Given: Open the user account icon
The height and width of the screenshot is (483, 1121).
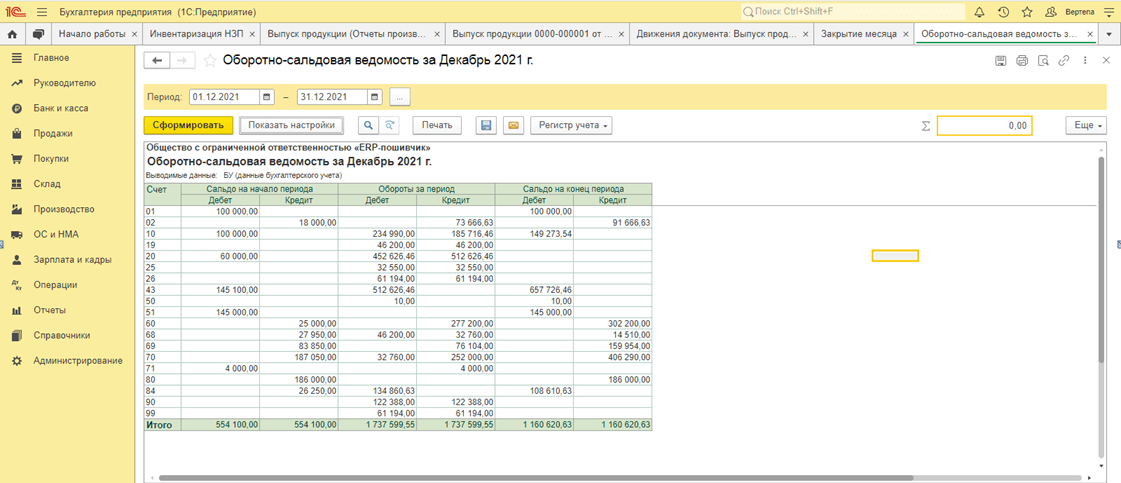Looking at the screenshot, I should tap(1050, 12).
